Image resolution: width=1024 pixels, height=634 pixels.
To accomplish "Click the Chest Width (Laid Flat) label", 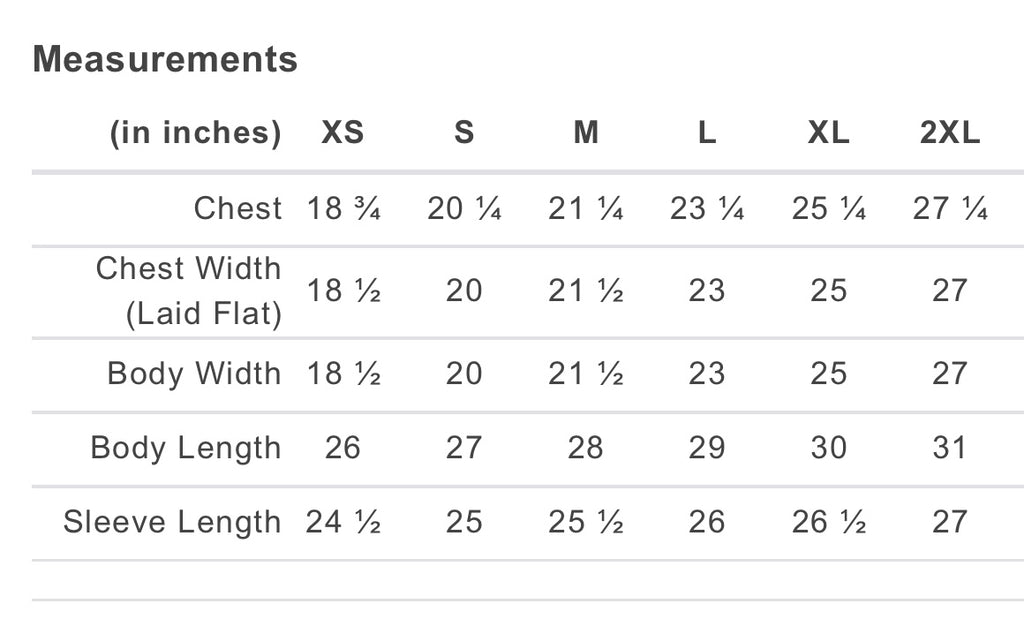I will tap(189, 291).
